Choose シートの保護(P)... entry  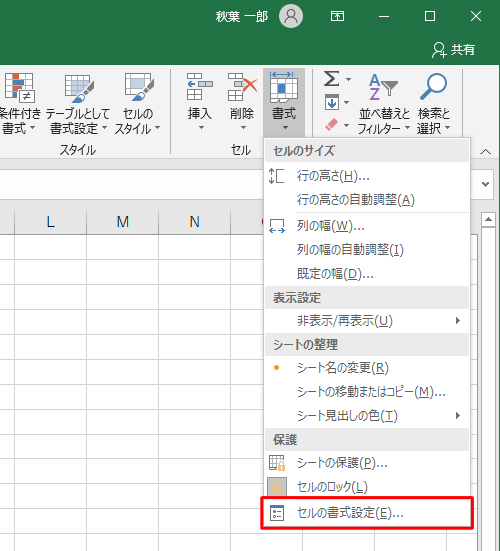[x=367, y=463]
